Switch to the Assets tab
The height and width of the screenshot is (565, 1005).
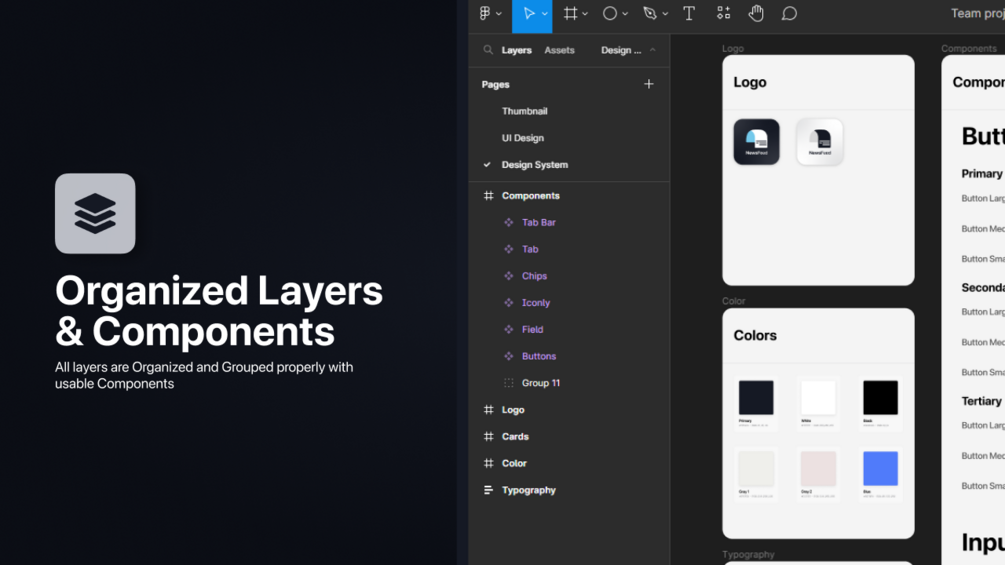pos(560,50)
